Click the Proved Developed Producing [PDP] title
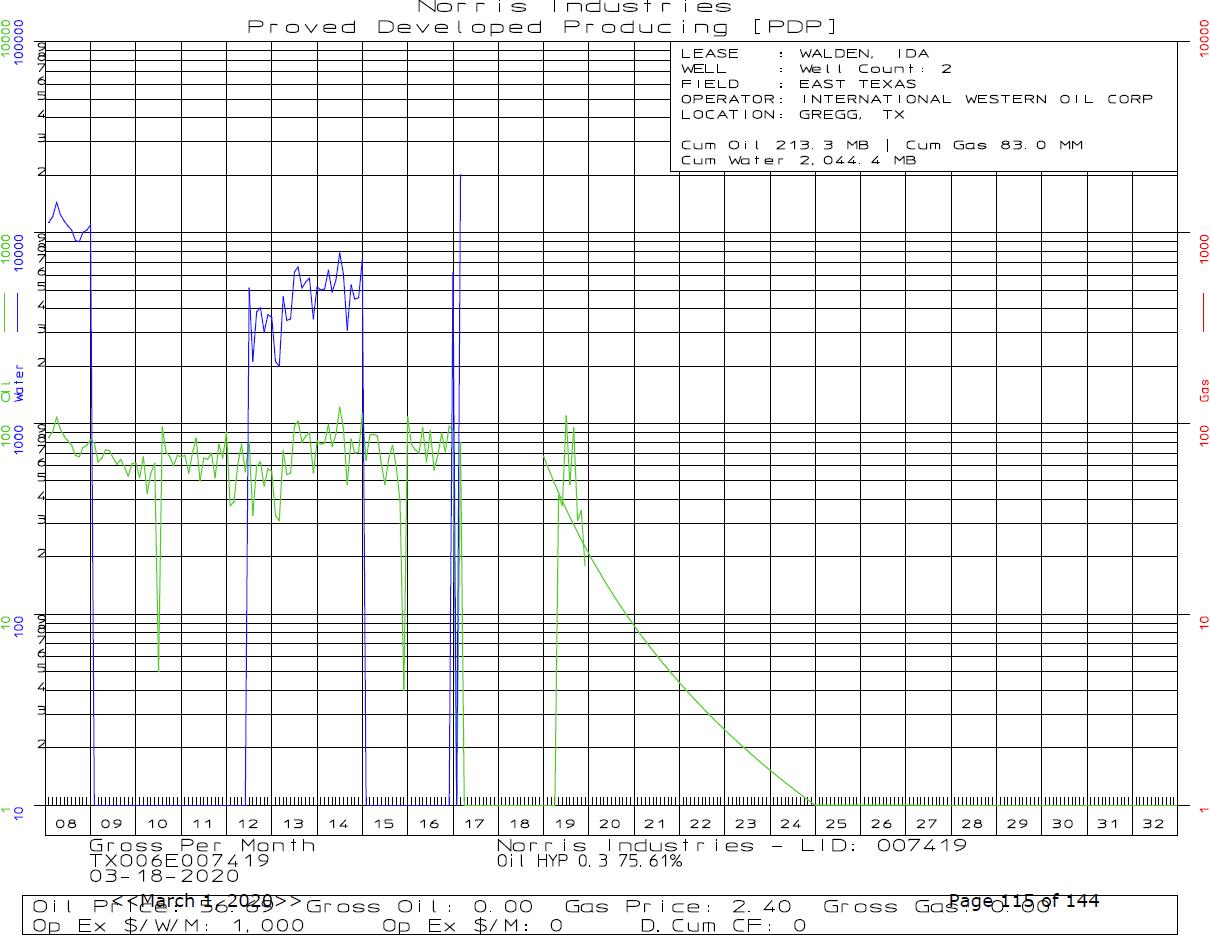1210x935 pixels. tap(543, 27)
